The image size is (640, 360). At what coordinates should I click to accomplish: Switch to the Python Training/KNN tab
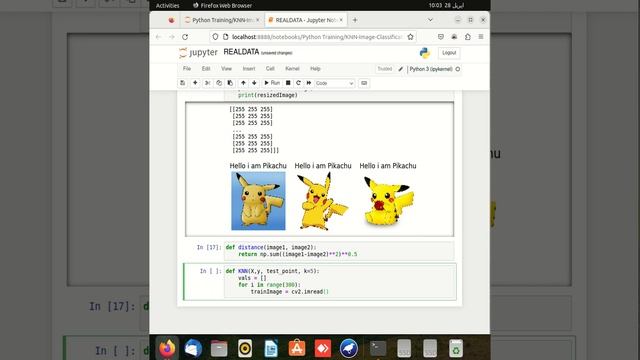click(x=223, y=20)
